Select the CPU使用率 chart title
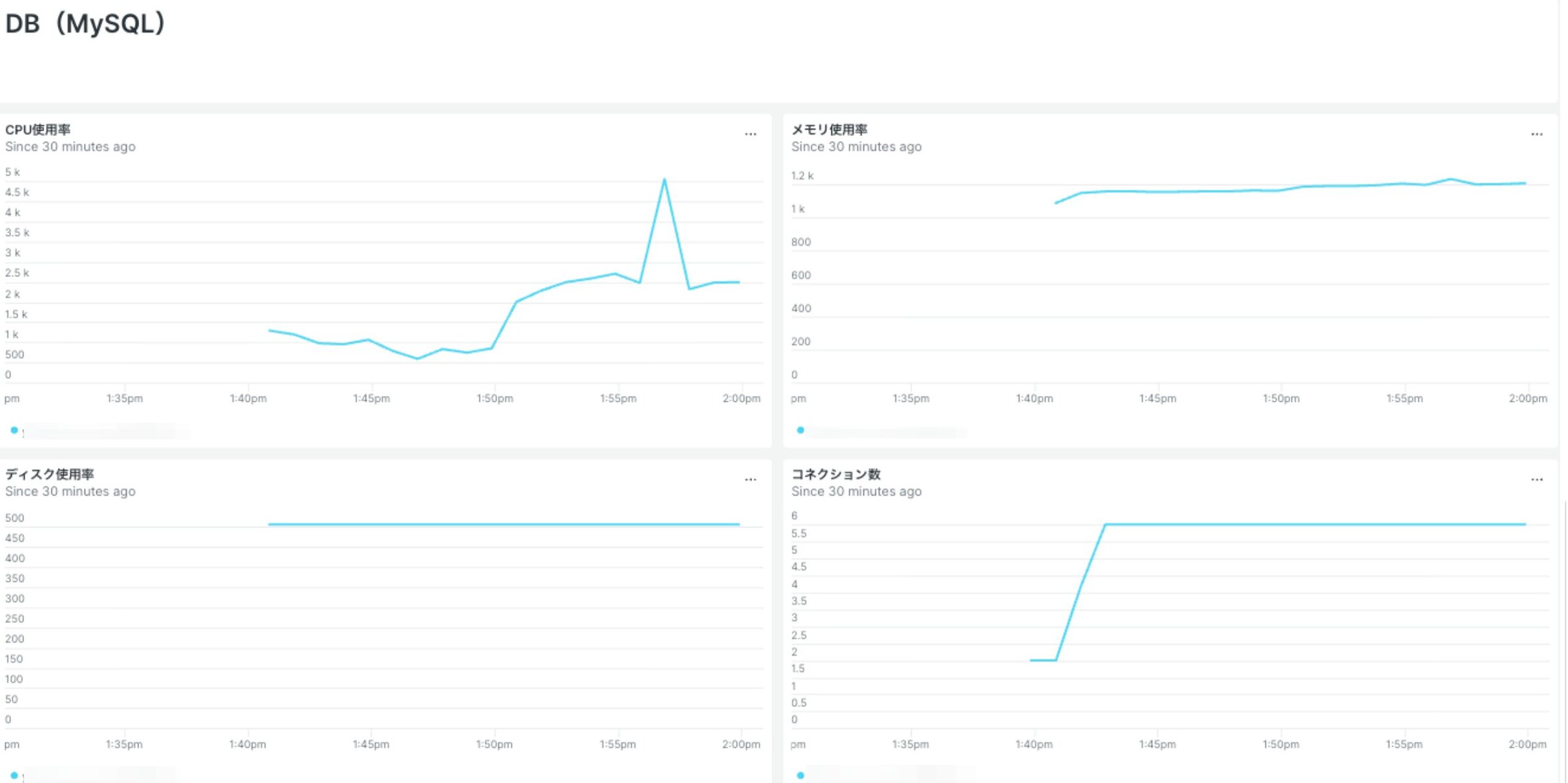 [38, 129]
